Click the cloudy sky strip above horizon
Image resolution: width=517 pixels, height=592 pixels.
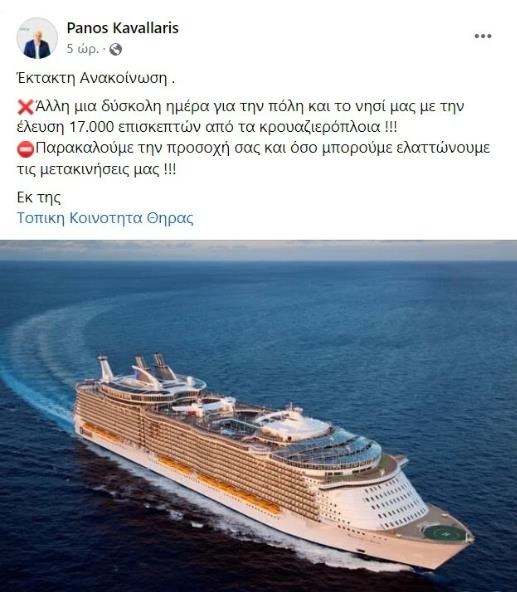coord(258,250)
